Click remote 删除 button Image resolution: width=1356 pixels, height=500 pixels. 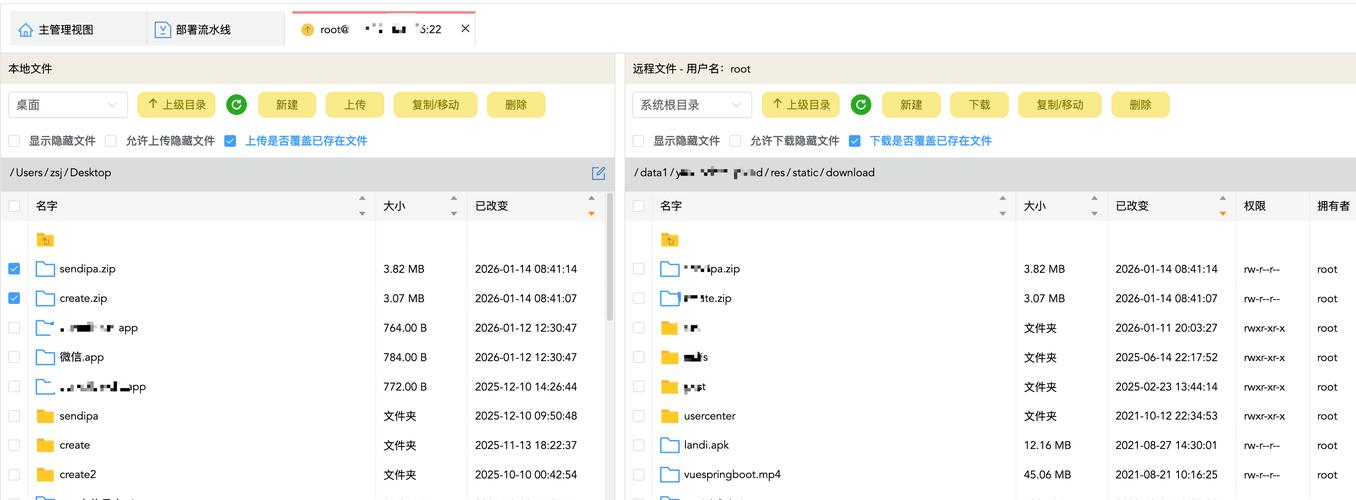pyautogui.click(x=1140, y=105)
